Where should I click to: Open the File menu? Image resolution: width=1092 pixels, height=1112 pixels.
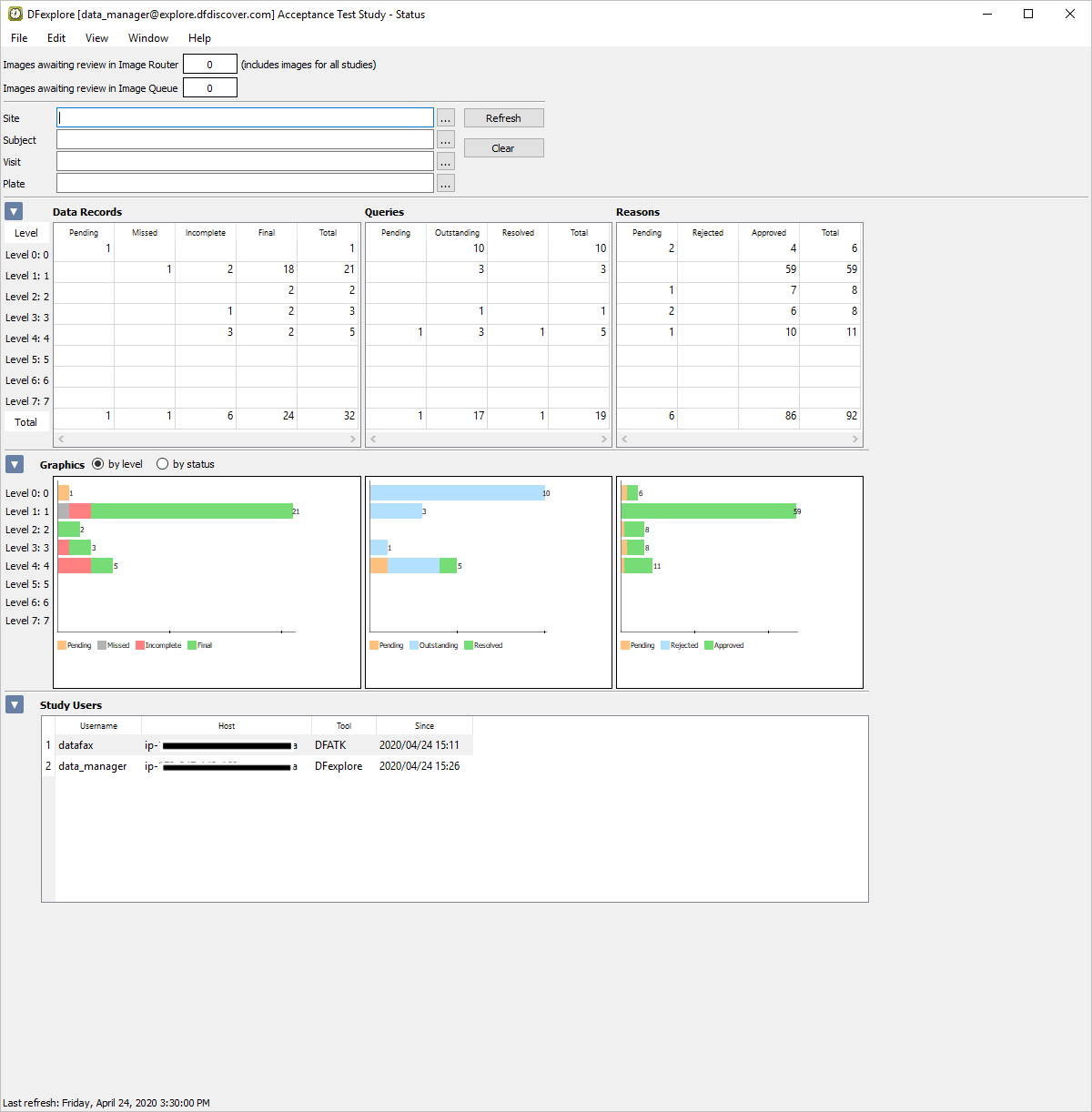19,38
